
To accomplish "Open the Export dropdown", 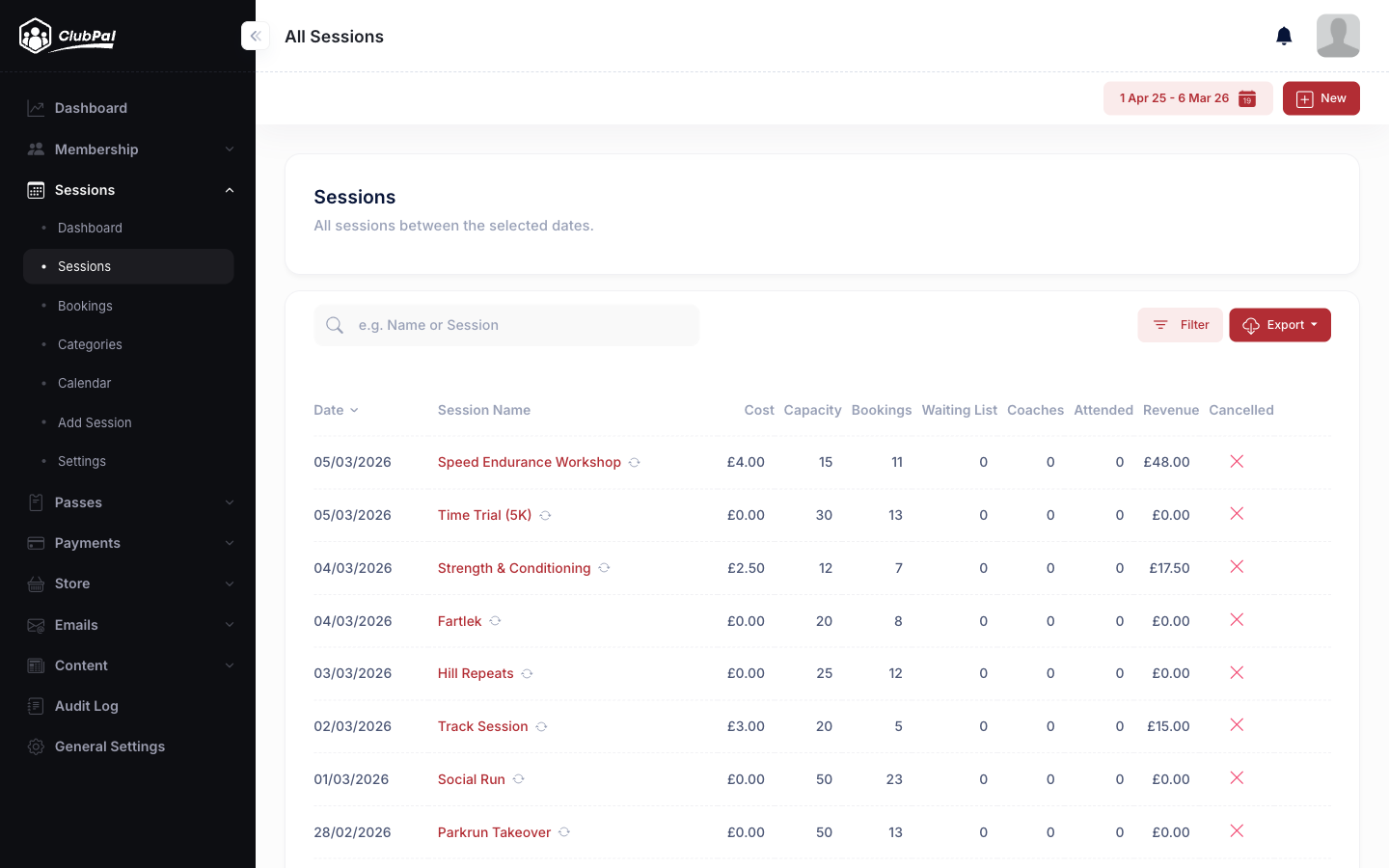I will coord(1280,325).
